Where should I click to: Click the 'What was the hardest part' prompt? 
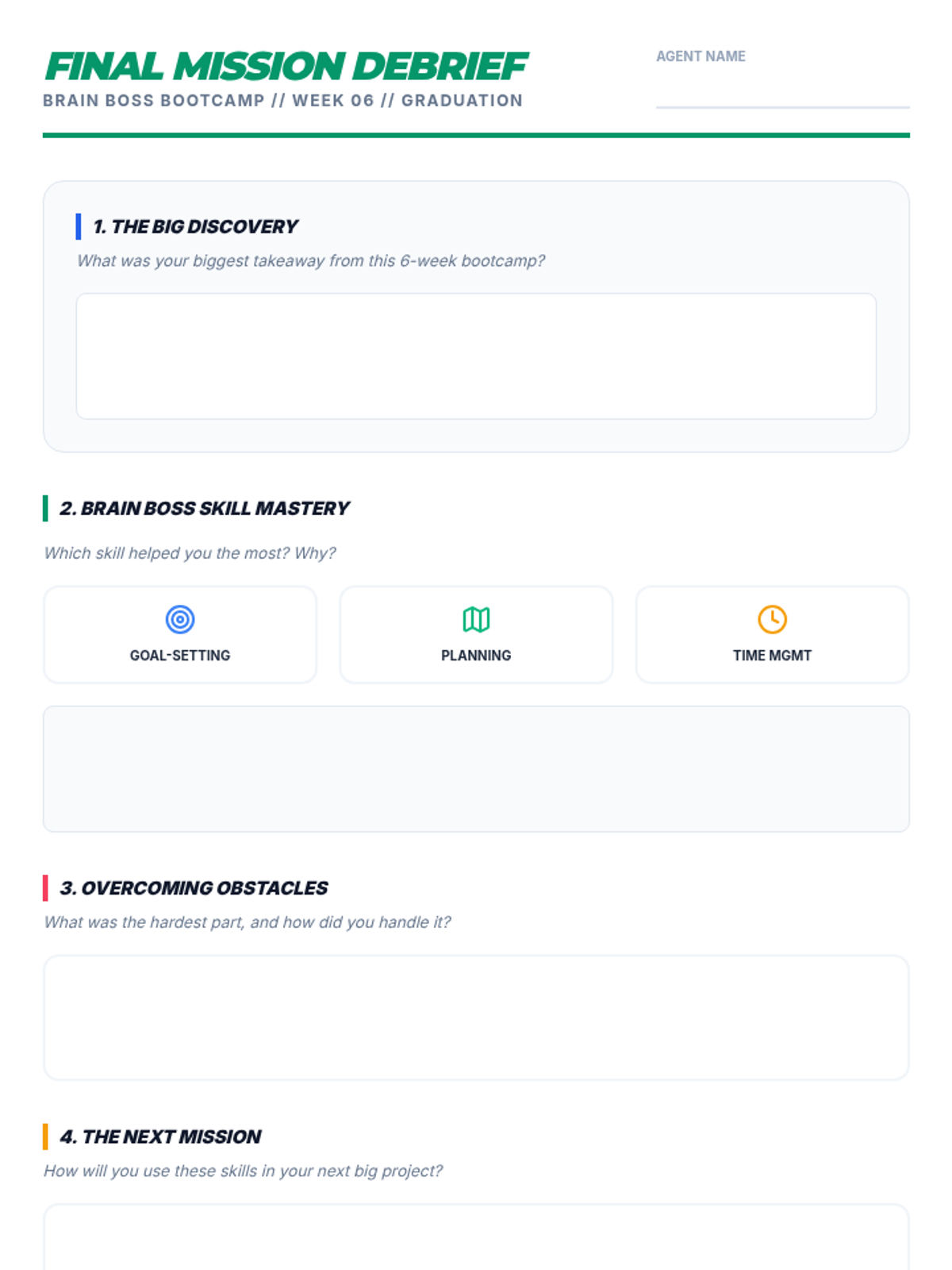coord(247,922)
